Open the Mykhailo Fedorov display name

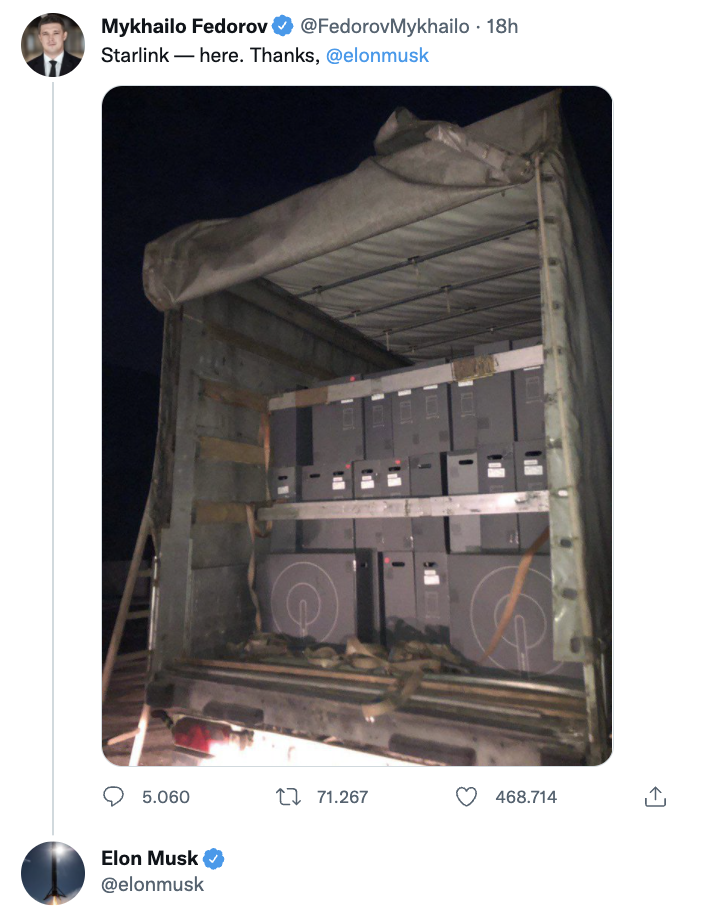coord(184,26)
